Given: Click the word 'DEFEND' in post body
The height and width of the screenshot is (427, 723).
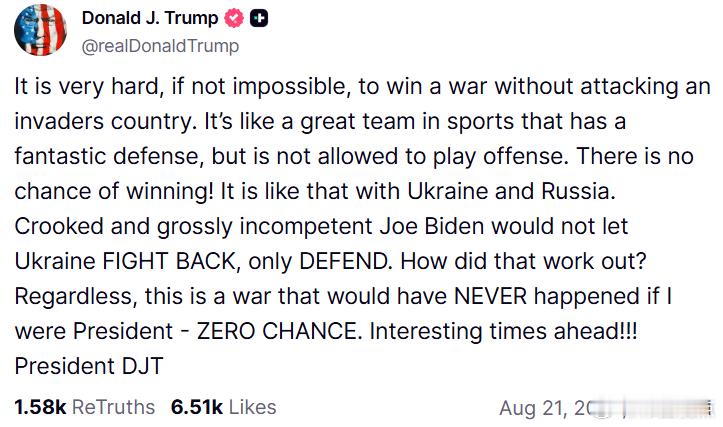Looking at the screenshot, I should click(x=344, y=261).
